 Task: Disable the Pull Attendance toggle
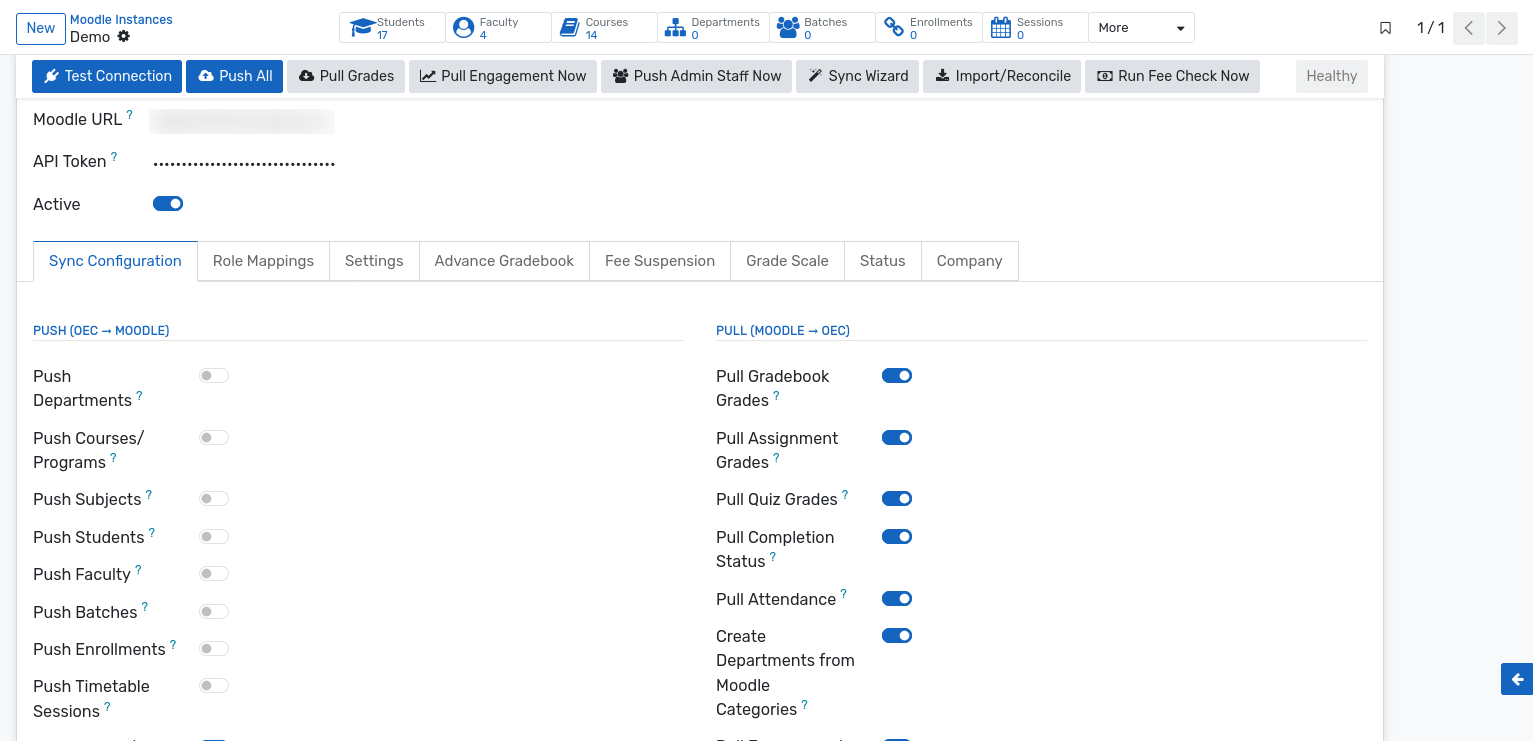click(x=897, y=599)
